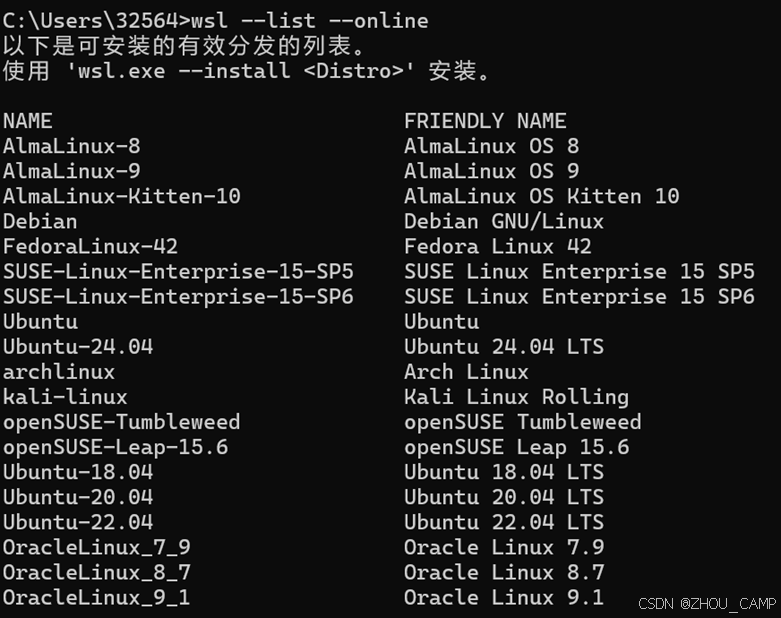Select the friendly name Ubuntu 18.04 LTS
This screenshot has height=618, width=781.
tap(504, 472)
